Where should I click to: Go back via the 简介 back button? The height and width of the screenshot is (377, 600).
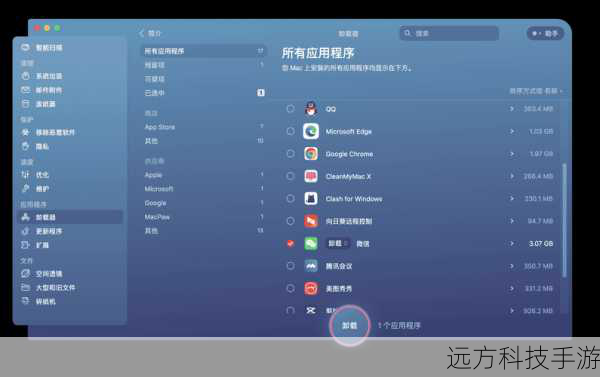pyautogui.click(x=150, y=33)
